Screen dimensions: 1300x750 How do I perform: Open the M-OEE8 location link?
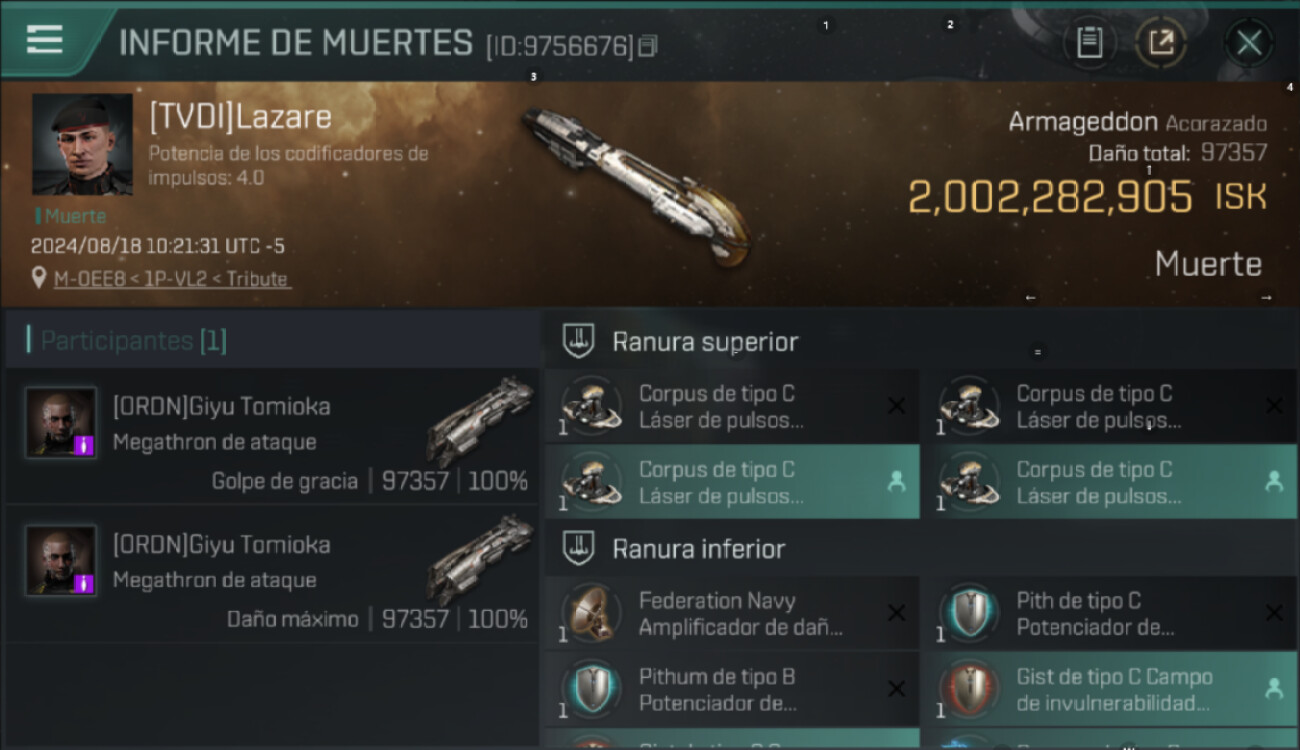click(172, 279)
